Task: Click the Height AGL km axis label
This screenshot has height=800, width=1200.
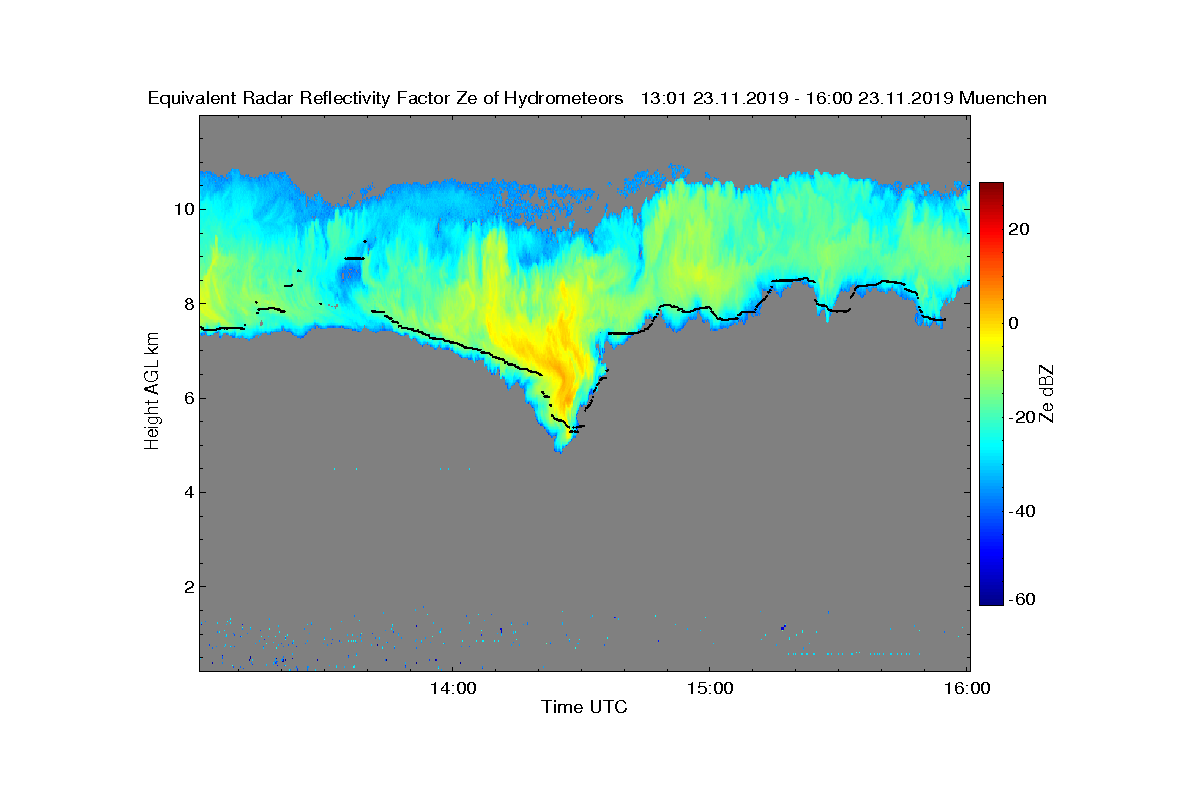Action: point(152,393)
